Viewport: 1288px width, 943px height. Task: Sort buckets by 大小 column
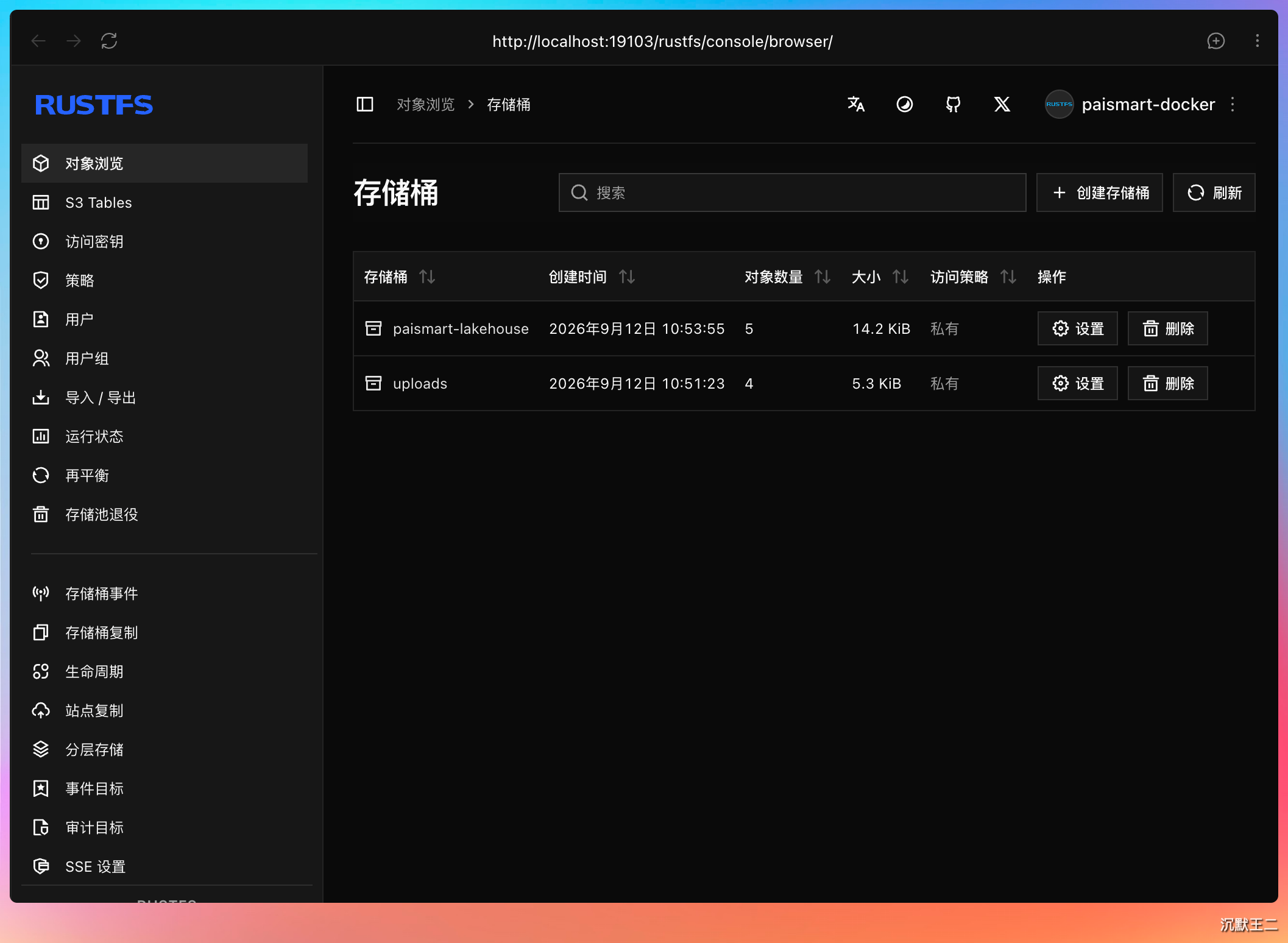(901, 277)
